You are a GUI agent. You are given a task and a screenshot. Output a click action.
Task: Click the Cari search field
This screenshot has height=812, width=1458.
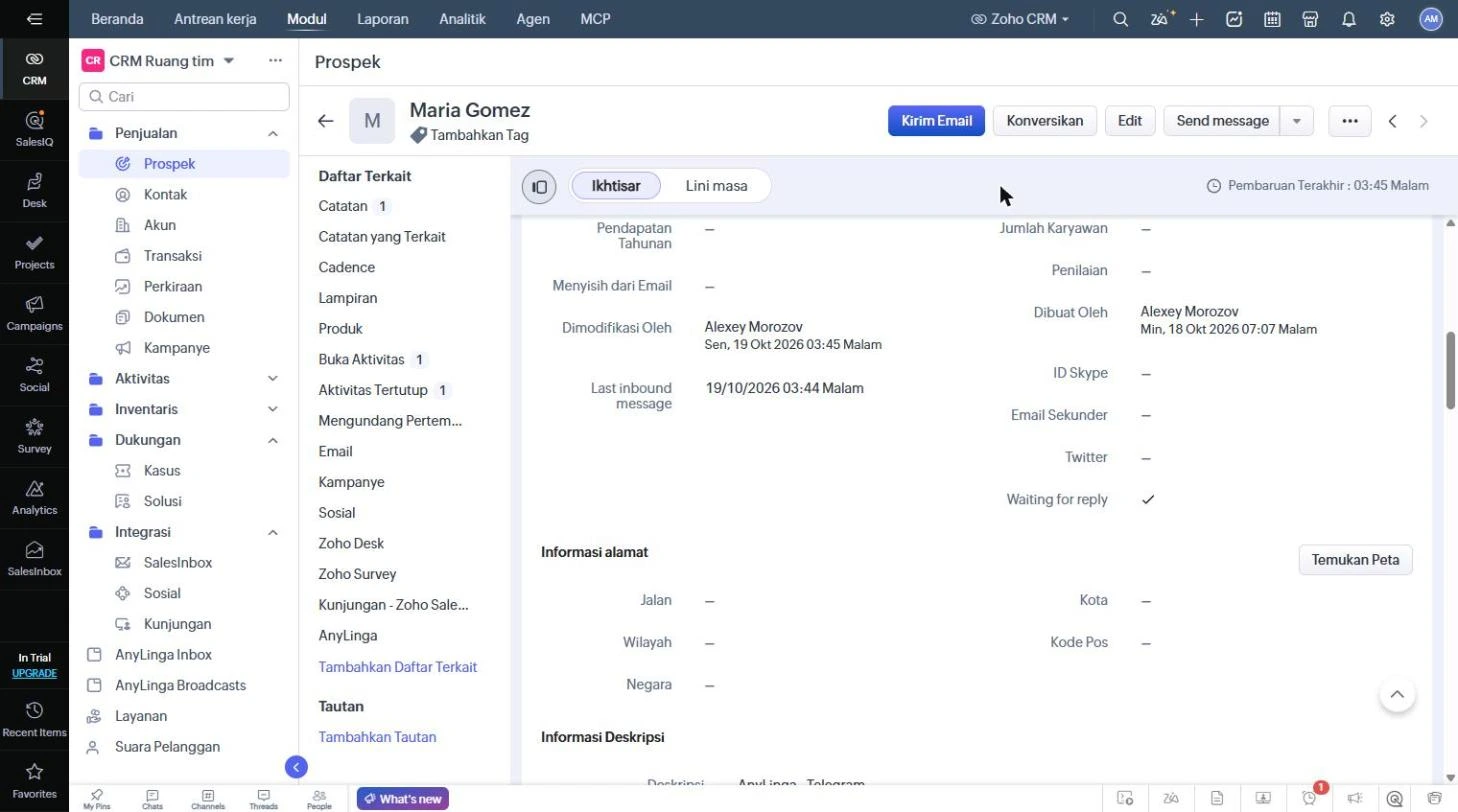coord(184,97)
